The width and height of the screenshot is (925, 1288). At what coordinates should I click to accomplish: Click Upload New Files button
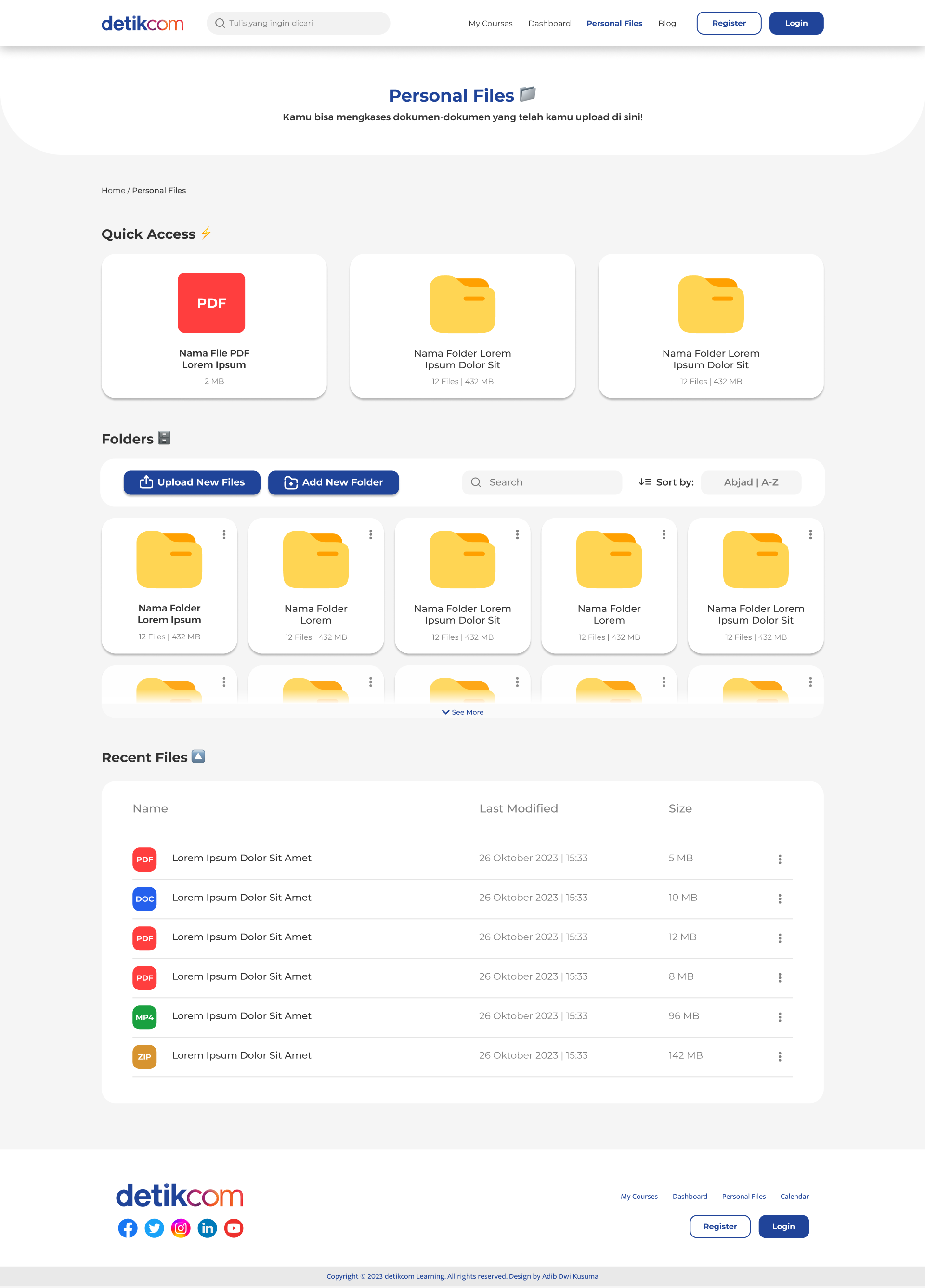pyautogui.click(x=192, y=482)
